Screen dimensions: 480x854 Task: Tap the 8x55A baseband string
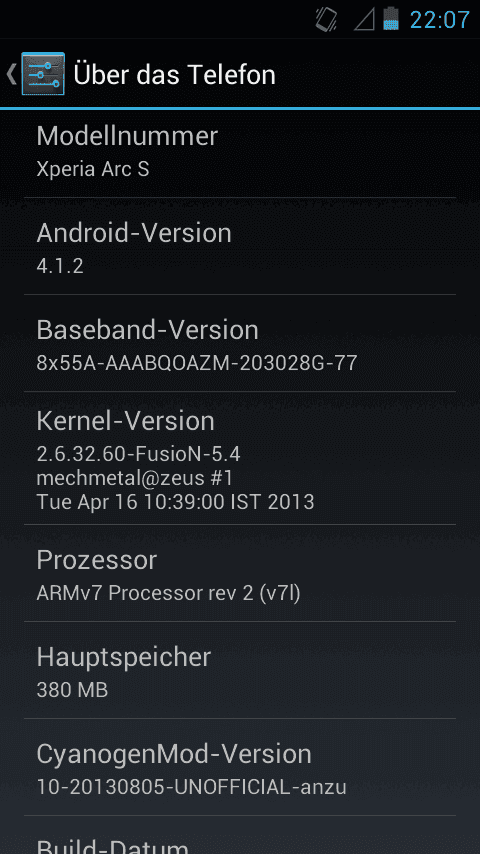tap(197, 363)
